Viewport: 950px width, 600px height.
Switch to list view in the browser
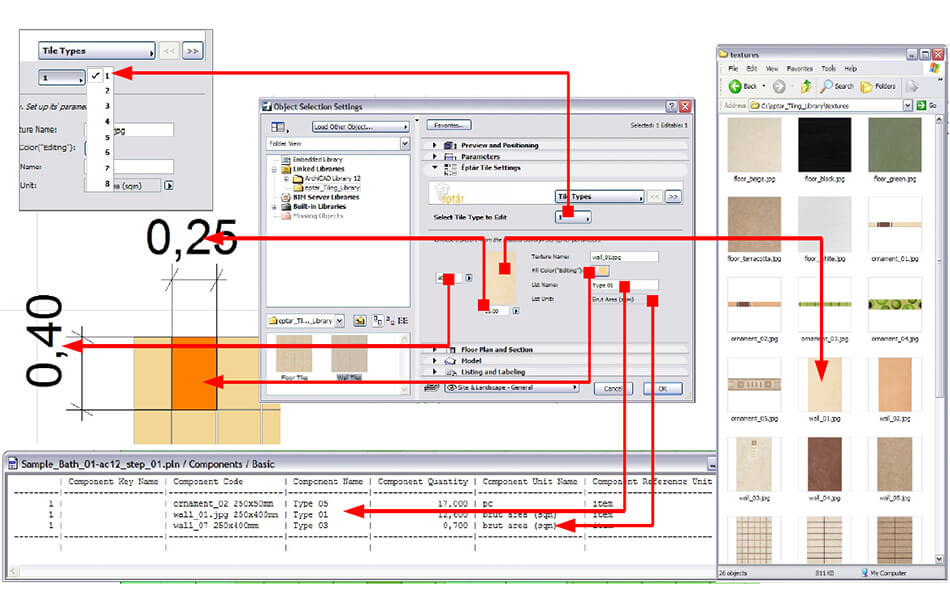click(x=403, y=321)
